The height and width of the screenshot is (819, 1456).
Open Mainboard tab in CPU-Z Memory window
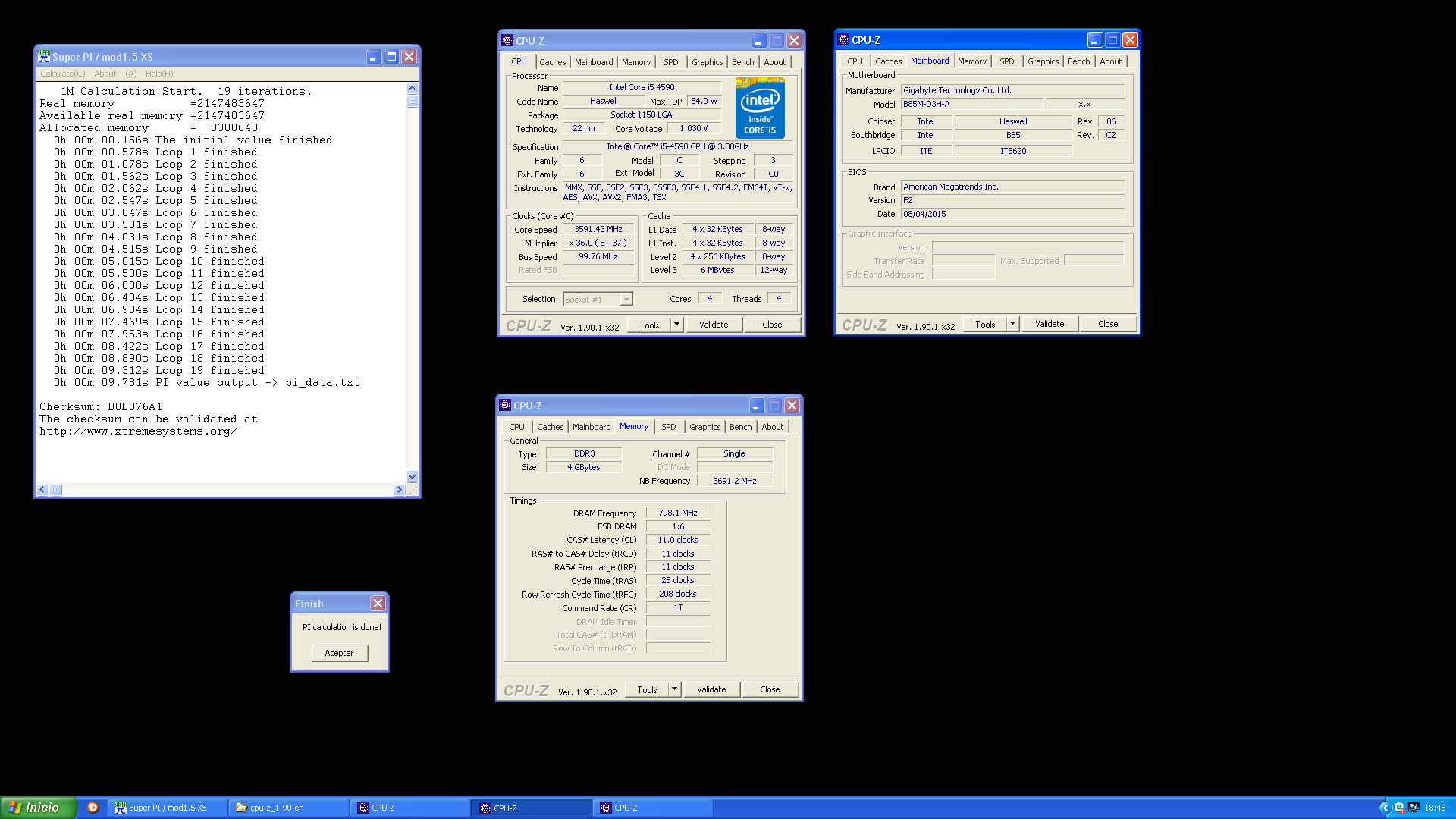point(591,427)
